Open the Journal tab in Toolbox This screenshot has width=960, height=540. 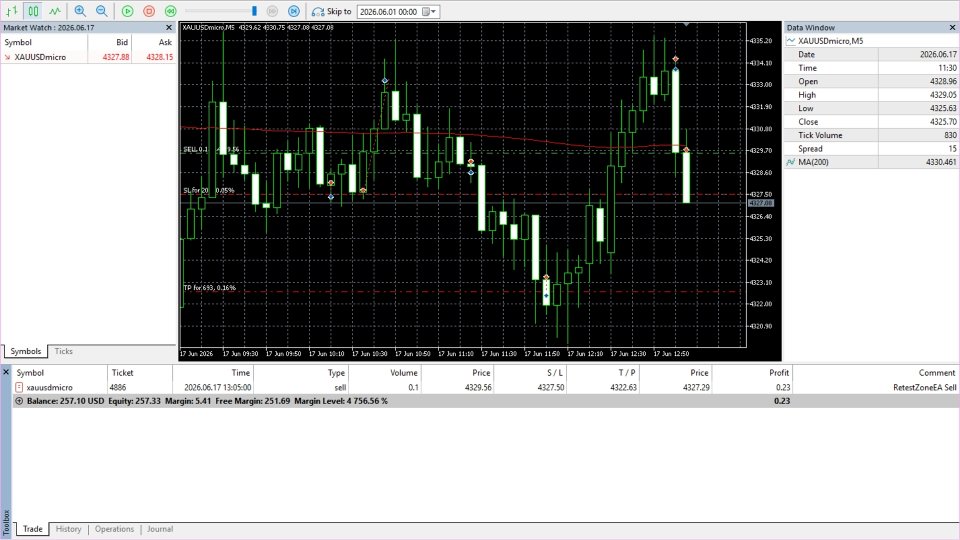[160, 529]
